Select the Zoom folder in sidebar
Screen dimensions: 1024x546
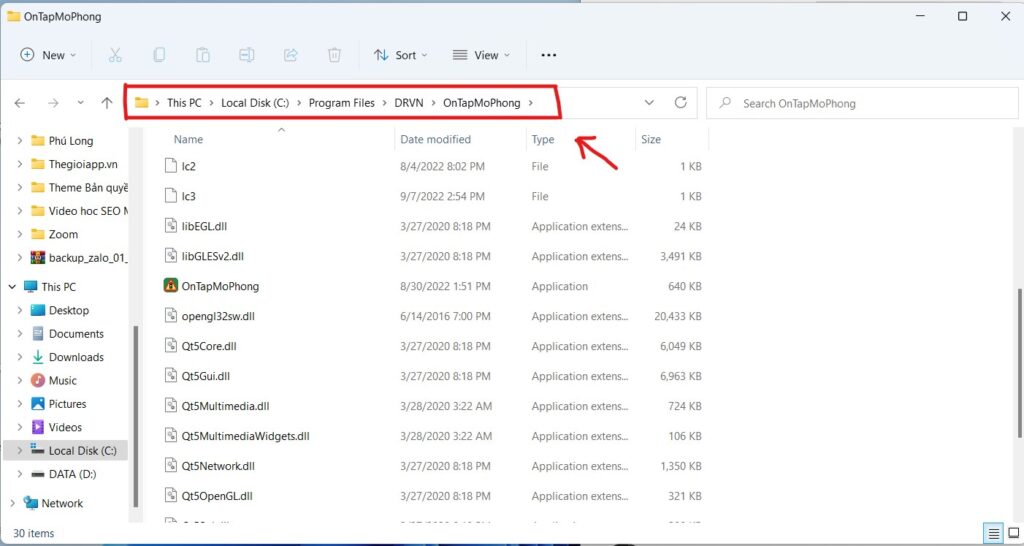pos(63,234)
